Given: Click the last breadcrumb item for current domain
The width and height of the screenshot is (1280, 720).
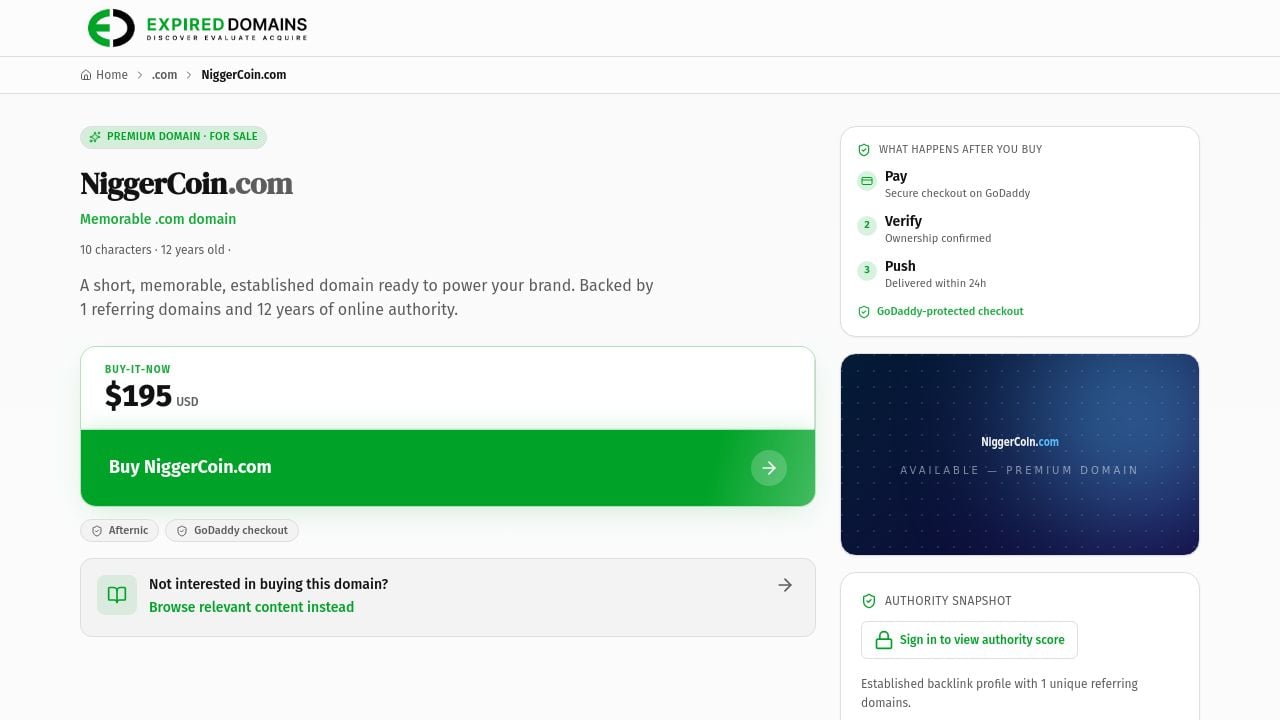Looking at the screenshot, I should coord(244,75).
